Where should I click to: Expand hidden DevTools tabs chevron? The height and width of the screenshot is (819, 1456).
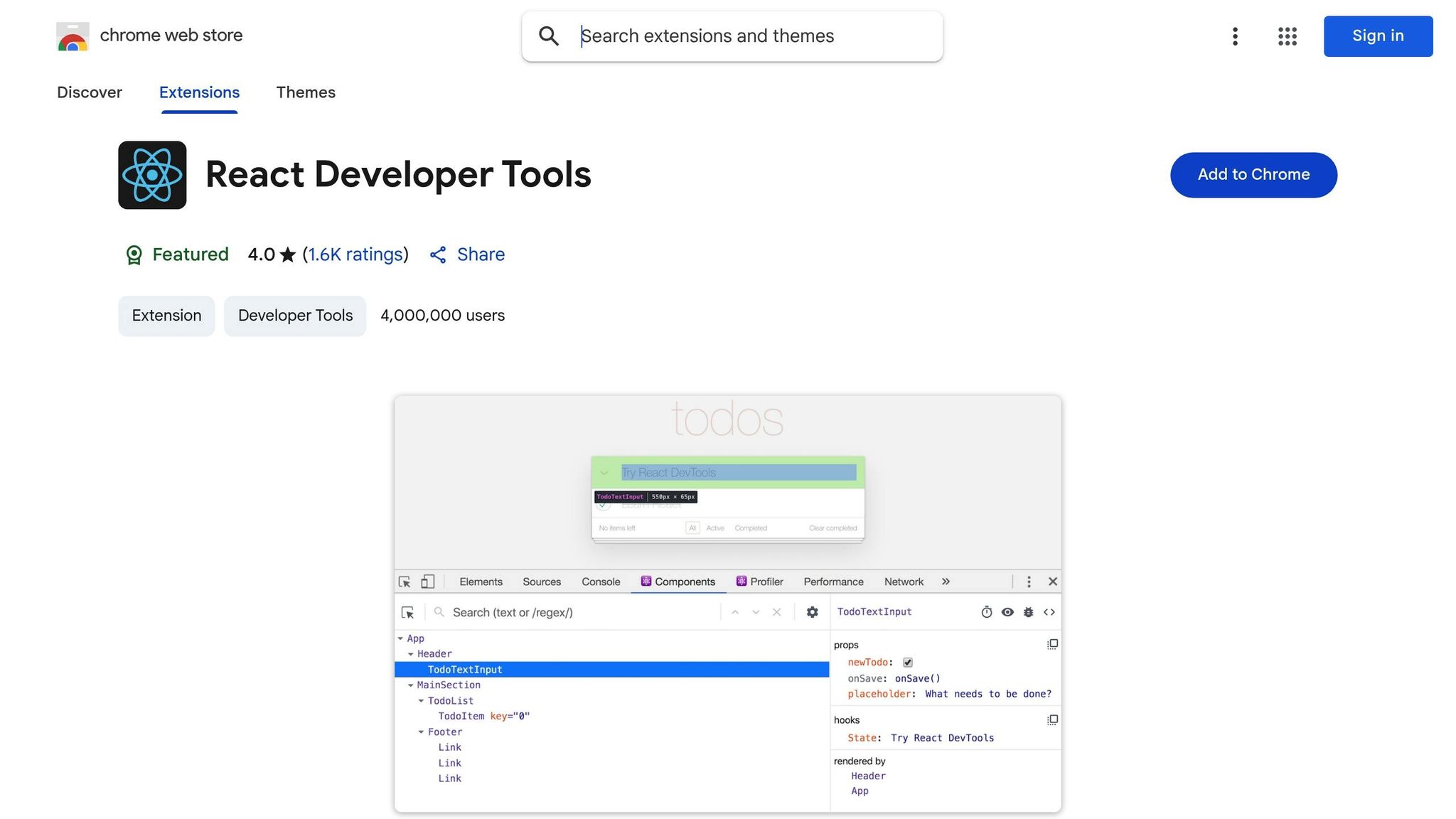coord(946,582)
